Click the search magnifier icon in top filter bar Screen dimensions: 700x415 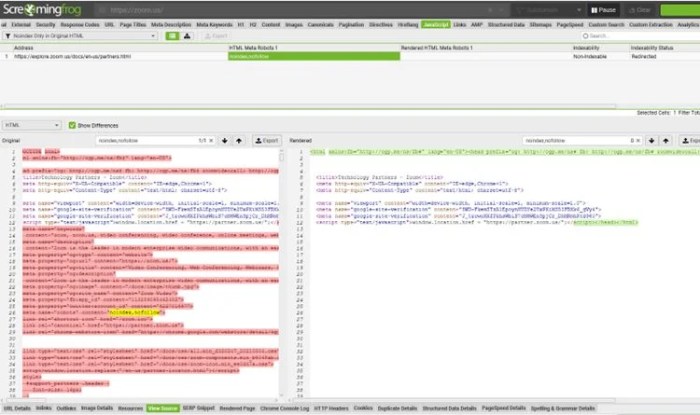point(585,36)
